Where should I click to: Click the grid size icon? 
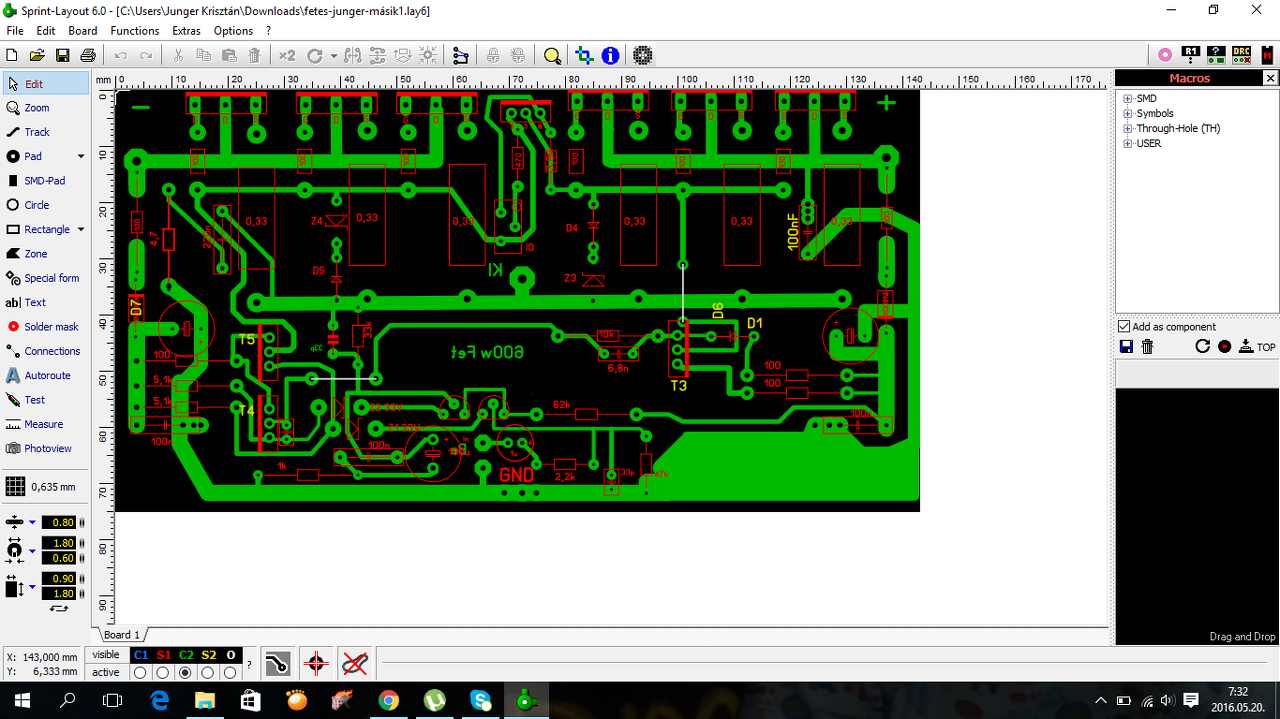point(15,486)
